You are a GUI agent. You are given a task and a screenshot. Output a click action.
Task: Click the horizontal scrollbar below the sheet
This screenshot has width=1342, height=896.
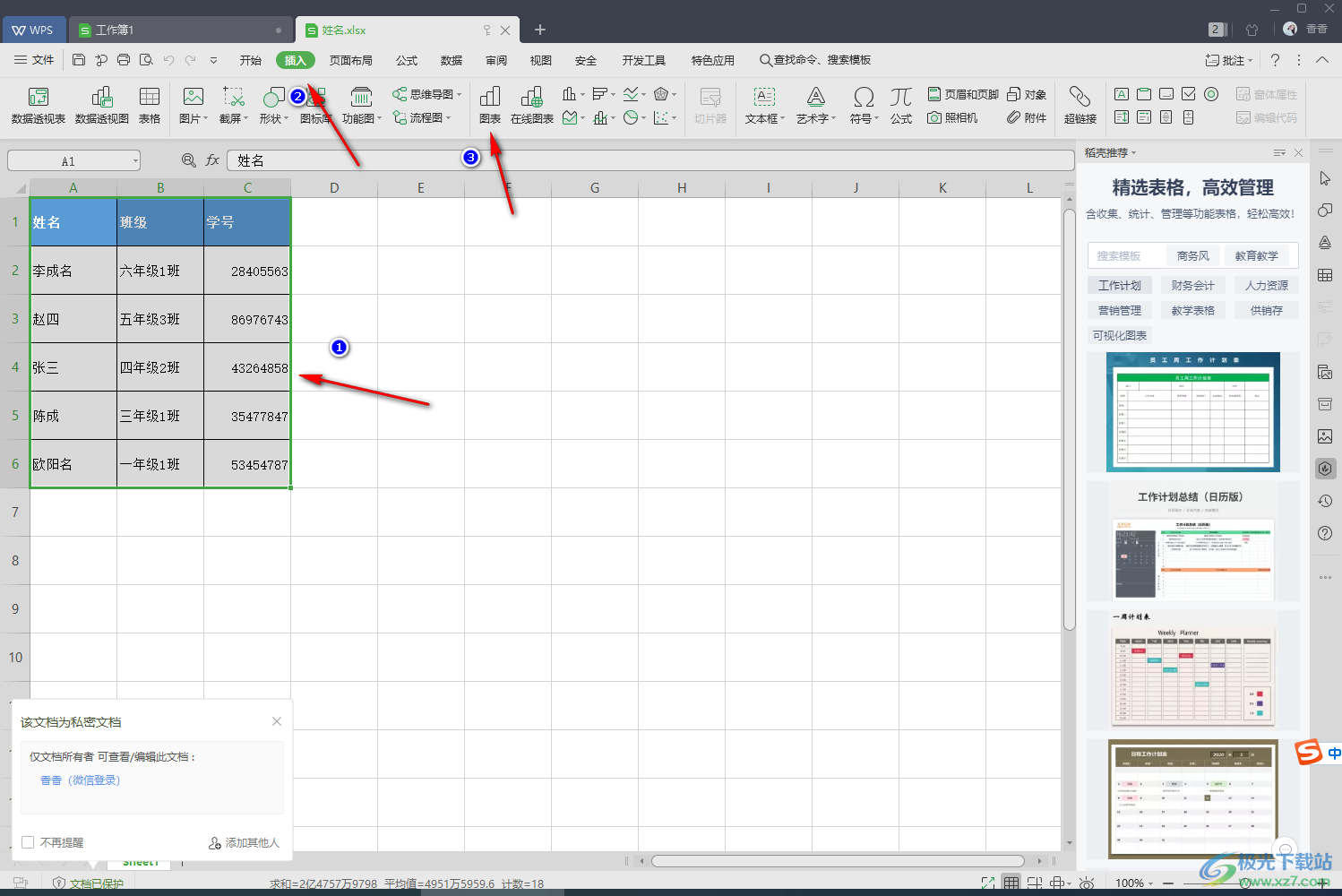838,861
